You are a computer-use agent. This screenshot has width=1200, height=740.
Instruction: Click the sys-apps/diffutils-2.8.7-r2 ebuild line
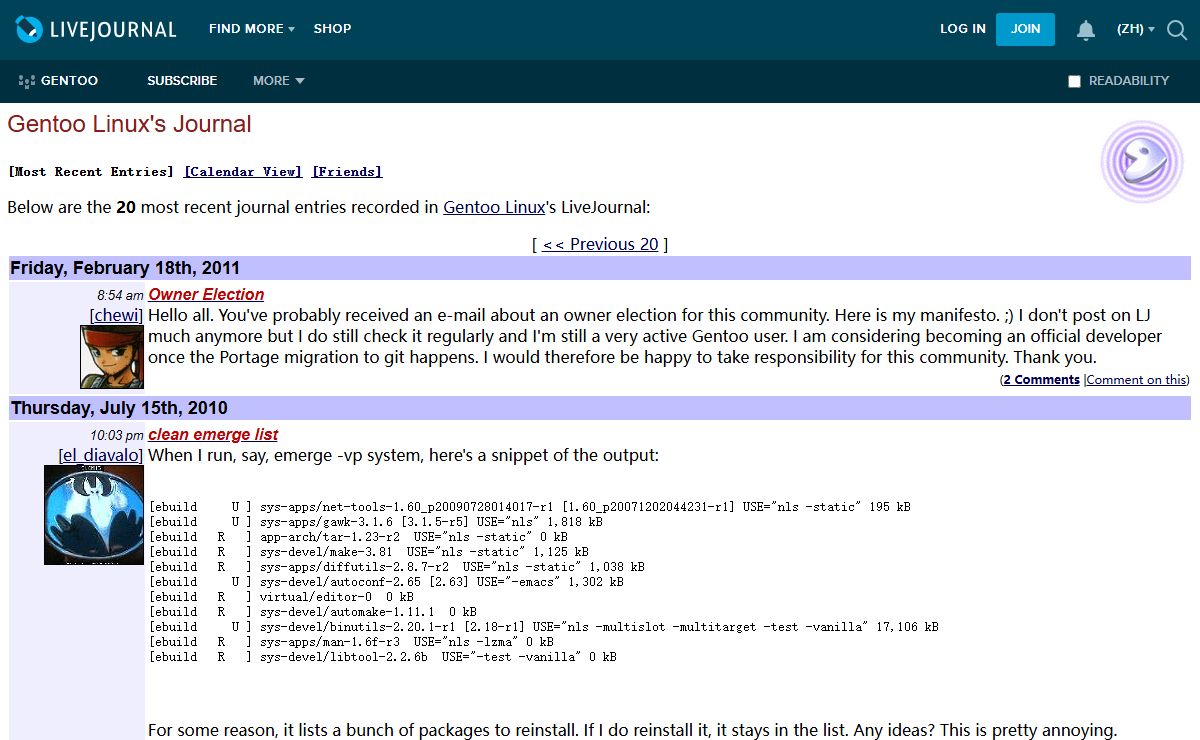pos(397,567)
